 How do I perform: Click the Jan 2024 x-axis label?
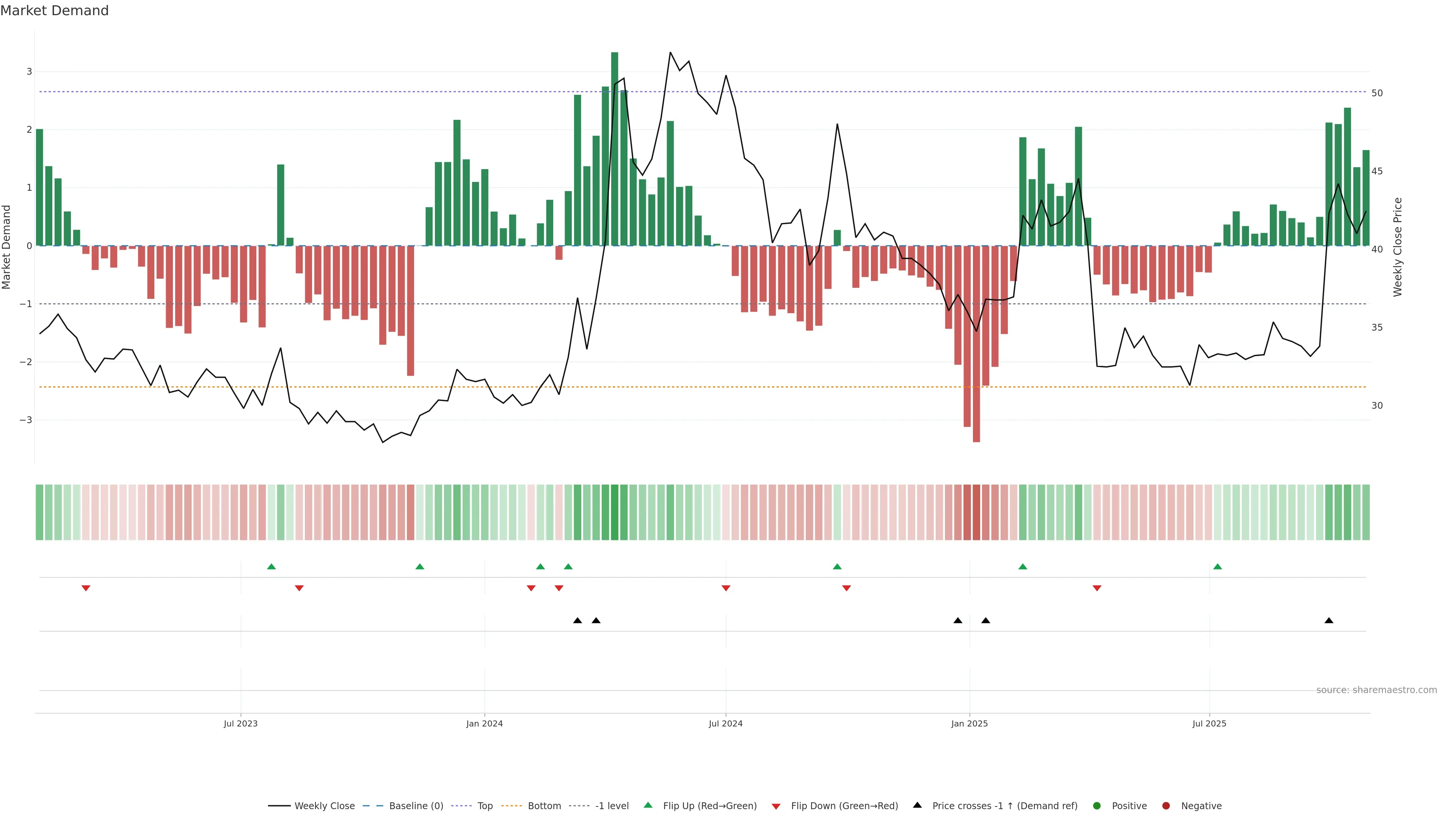click(x=485, y=723)
